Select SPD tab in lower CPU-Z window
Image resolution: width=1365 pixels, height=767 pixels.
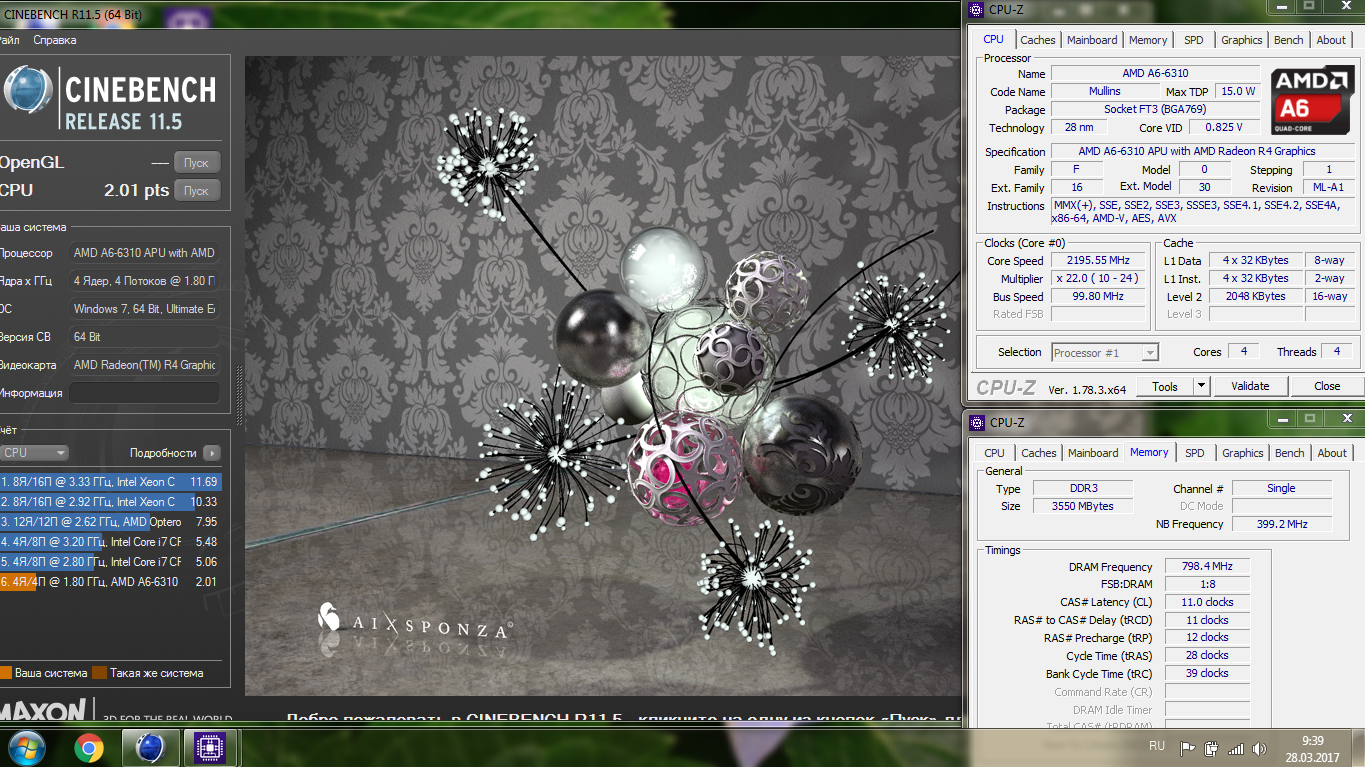pyautogui.click(x=1195, y=453)
